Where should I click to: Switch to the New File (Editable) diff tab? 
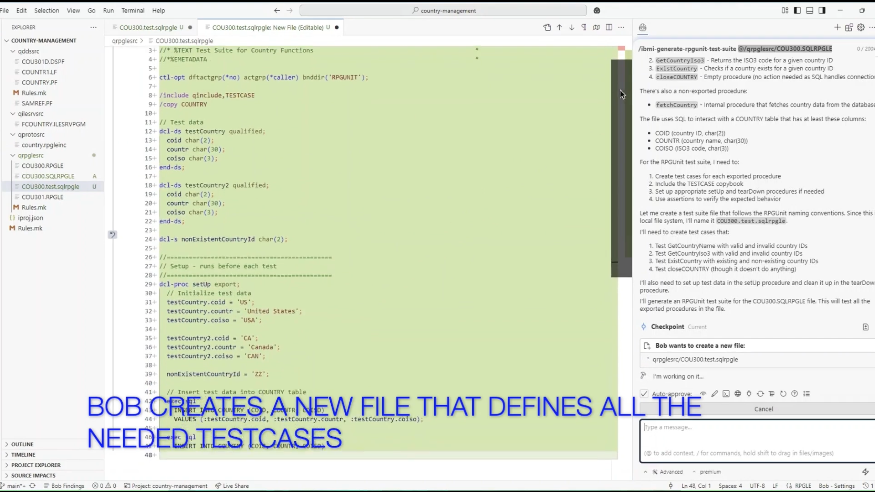[268, 27]
